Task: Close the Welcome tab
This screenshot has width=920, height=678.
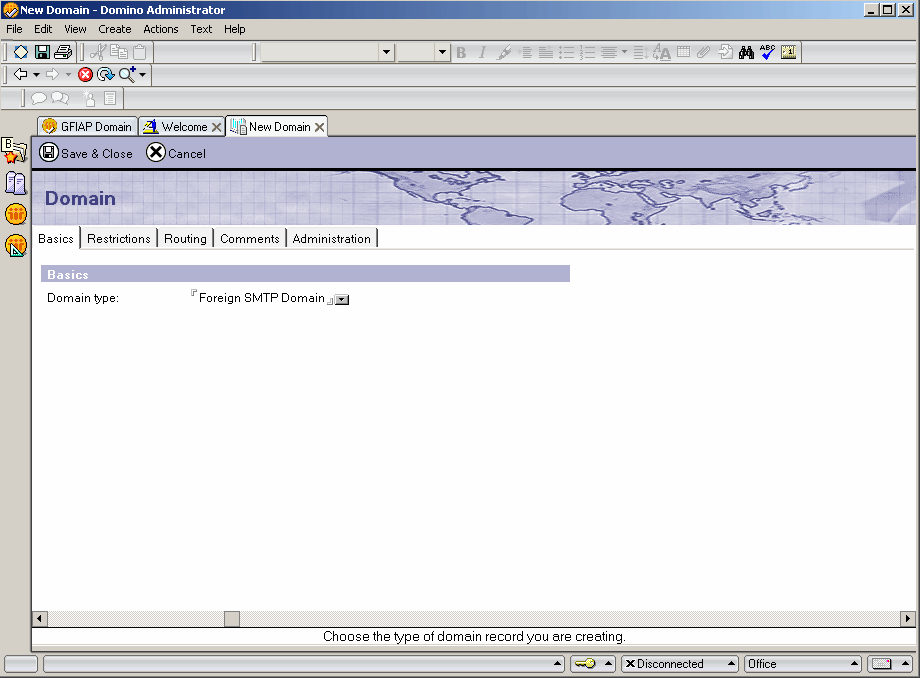Action: [x=216, y=127]
